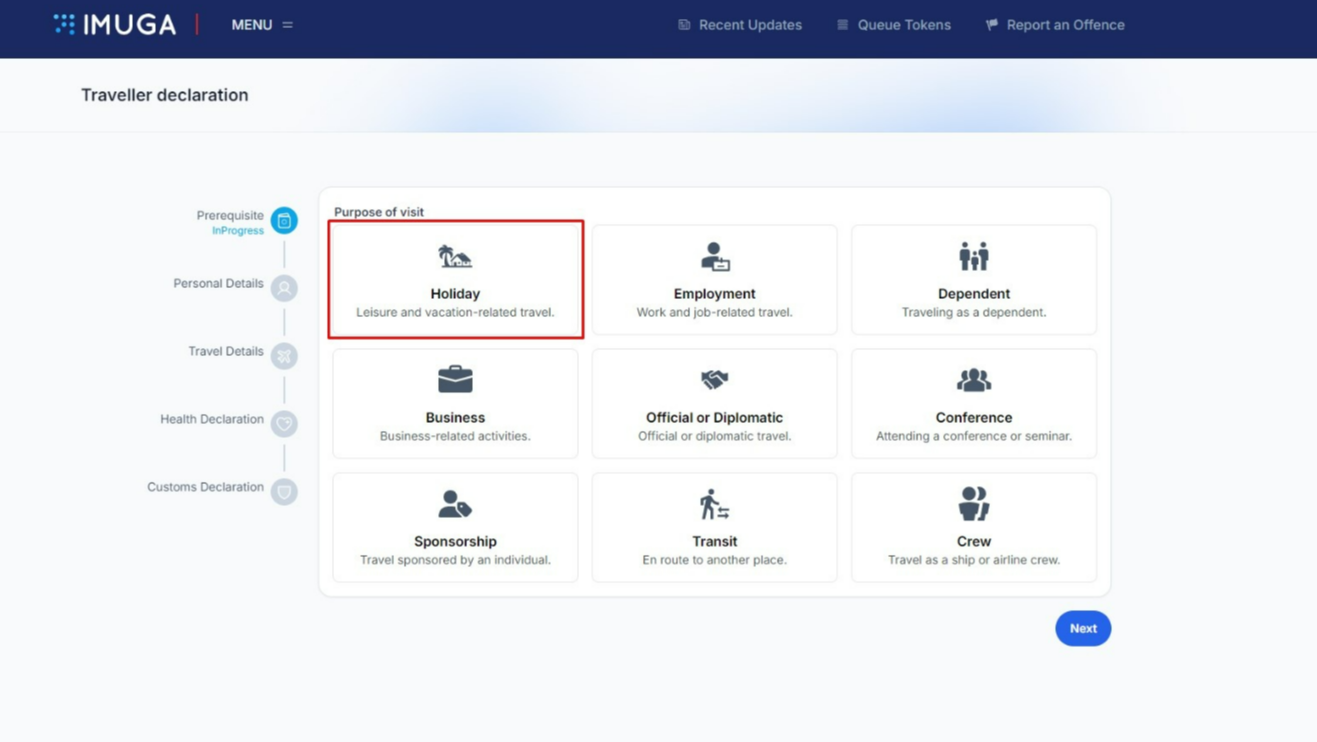The height and width of the screenshot is (742, 1317).
Task: Choose 'Travel as a ship or airline crew.' text
Action: [974, 560]
